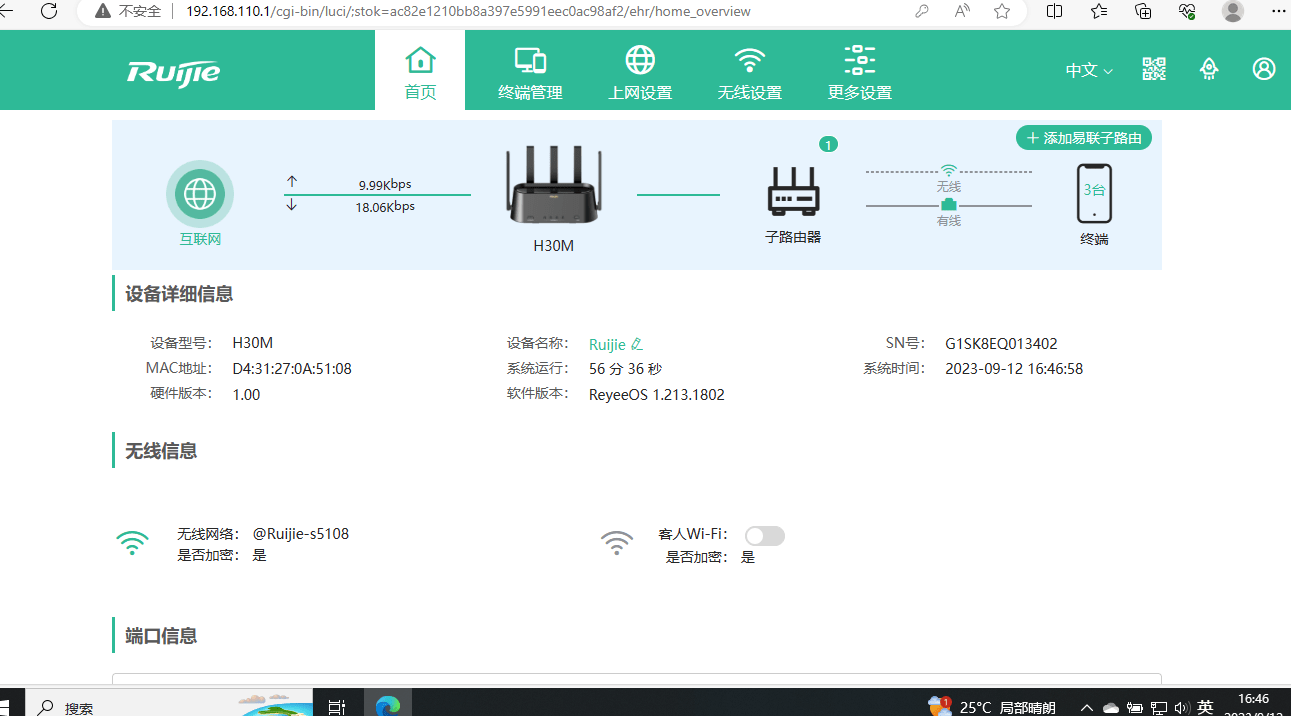Click the 子路由器 sub-router icon
Image resolution: width=1291 pixels, height=716 pixels.
point(794,190)
